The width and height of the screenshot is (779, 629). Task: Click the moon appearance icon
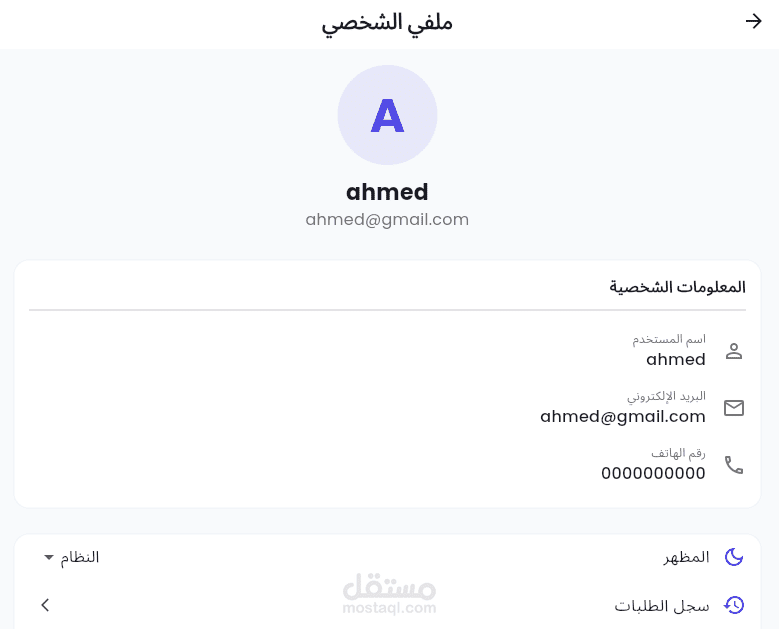pyautogui.click(x=734, y=557)
